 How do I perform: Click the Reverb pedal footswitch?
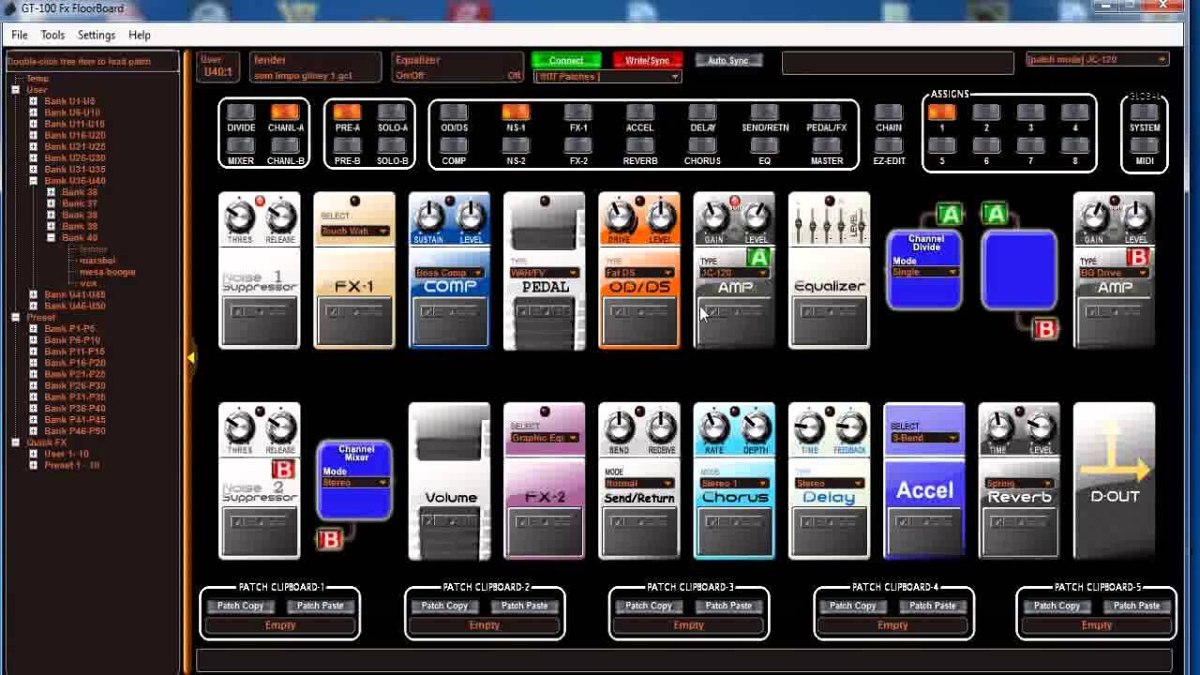1019,530
